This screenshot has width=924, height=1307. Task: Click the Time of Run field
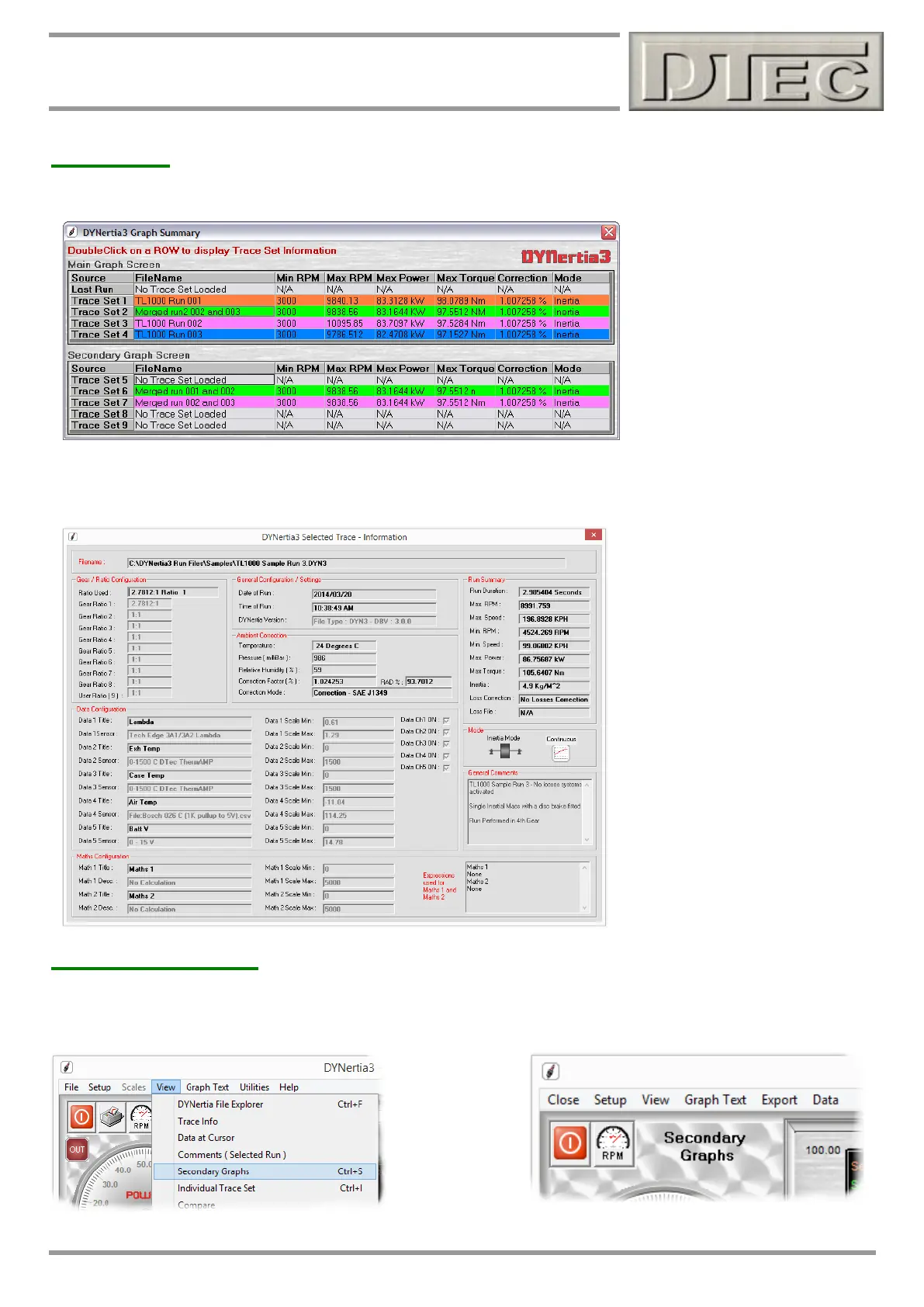tap(374, 608)
